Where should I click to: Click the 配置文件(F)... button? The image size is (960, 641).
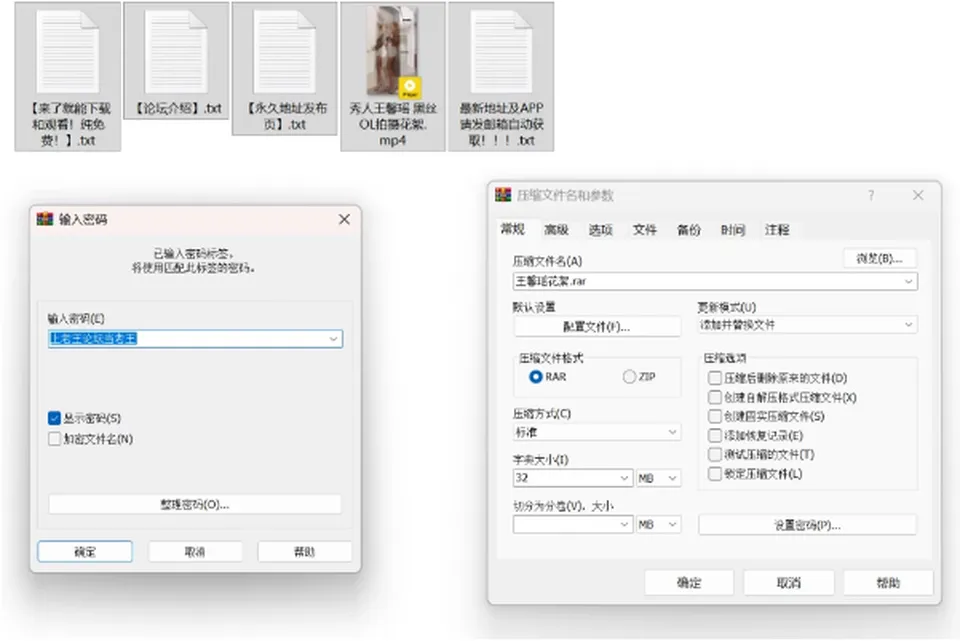click(x=597, y=326)
